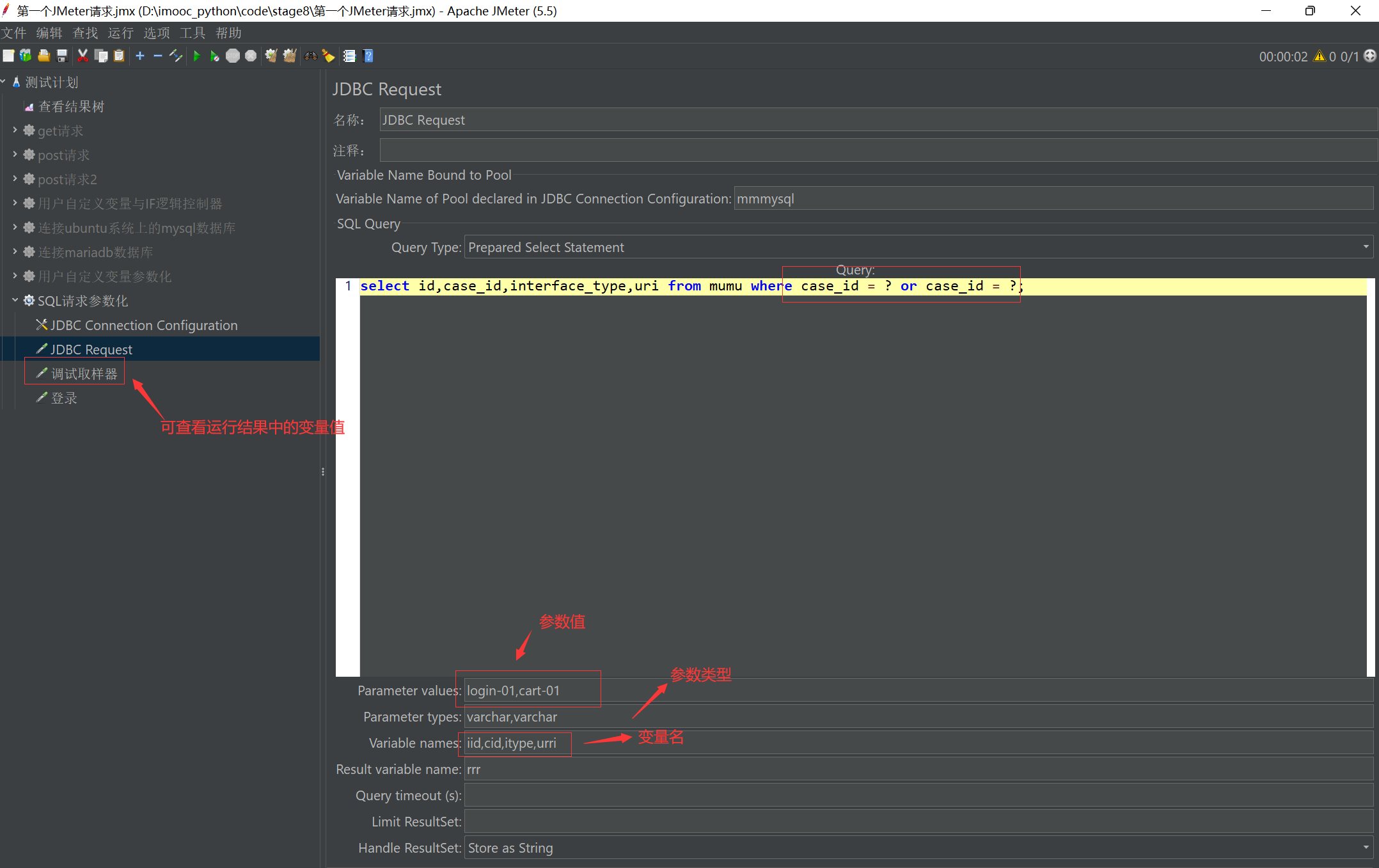Viewport: 1379px width, 868px height.
Task: Click the Templates icon in toolbar
Action: (x=26, y=56)
